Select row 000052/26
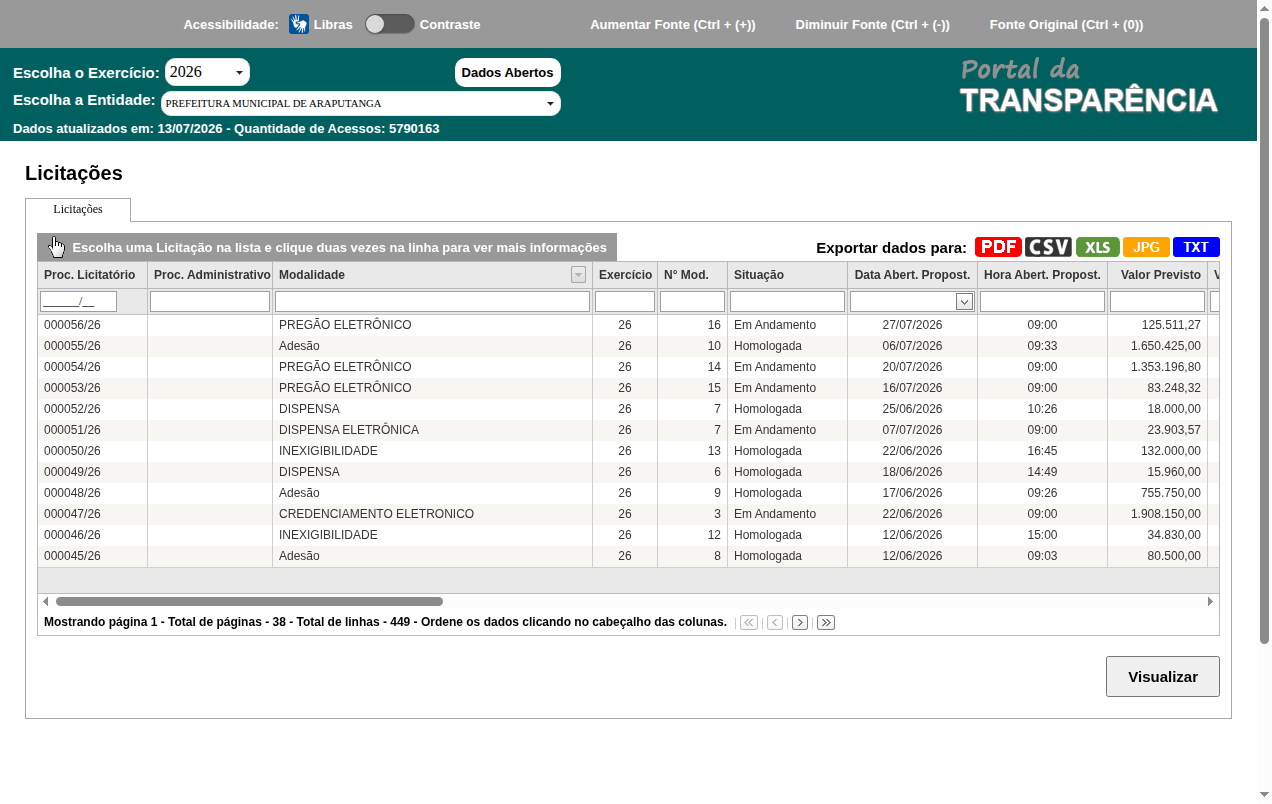The height and width of the screenshot is (804, 1272). 628,409
